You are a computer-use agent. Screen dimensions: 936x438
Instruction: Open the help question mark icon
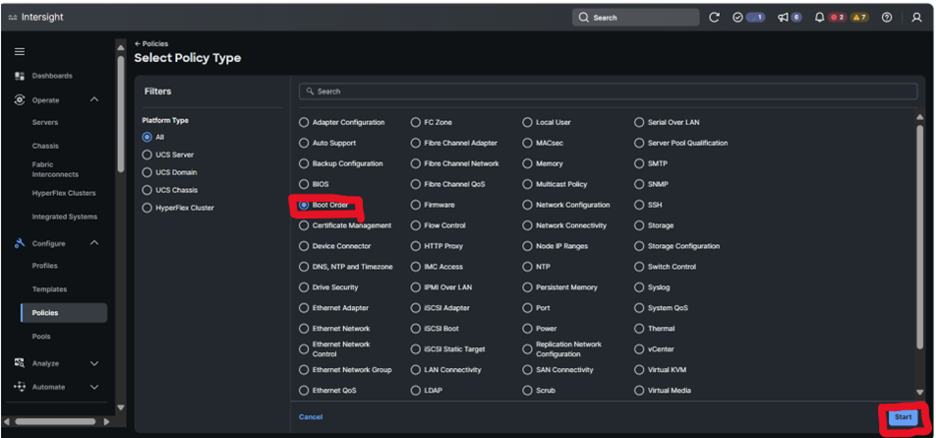coord(886,18)
